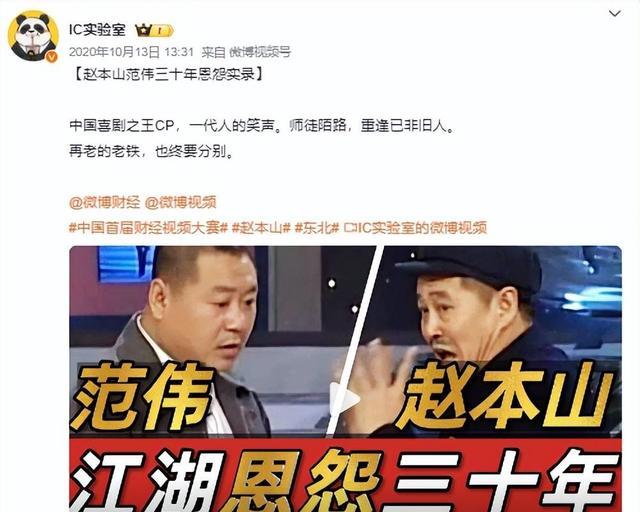Open the IC实验室 username link
Image resolution: width=640 pixels, height=512 pixels.
point(97,30)
